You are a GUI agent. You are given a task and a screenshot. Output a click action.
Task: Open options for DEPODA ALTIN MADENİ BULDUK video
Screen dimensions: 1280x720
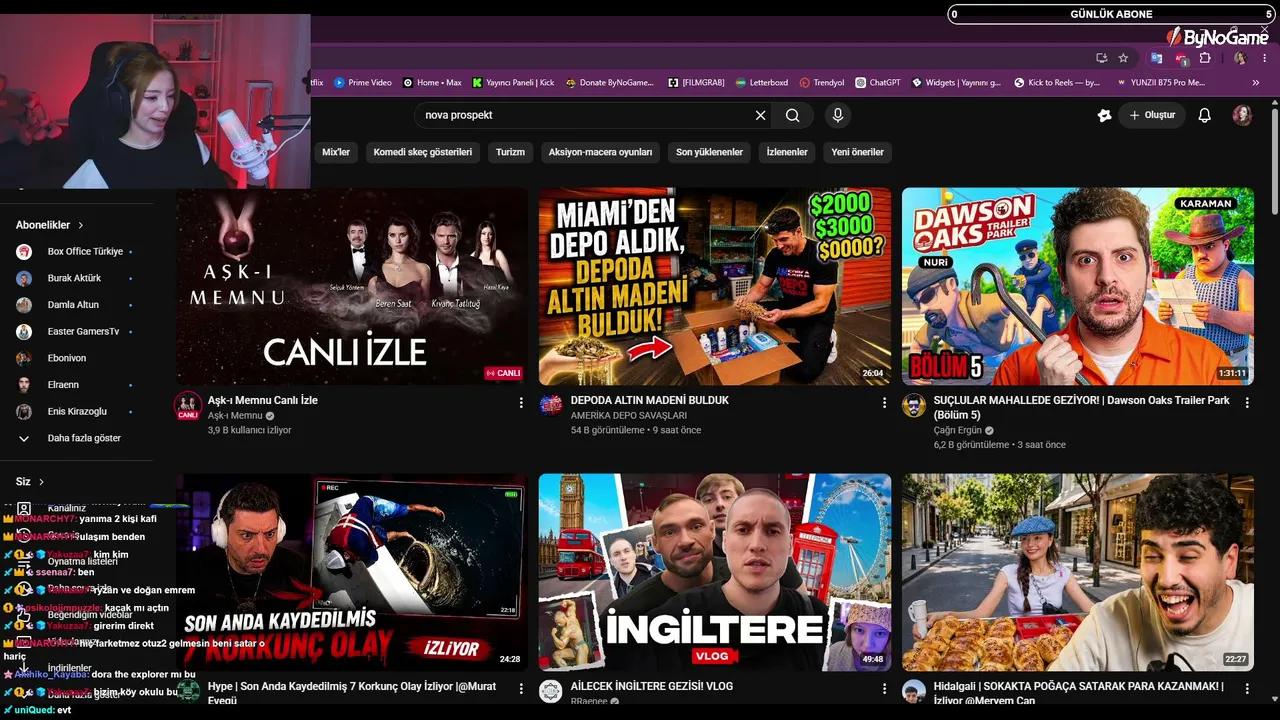[x=884, y=402]
